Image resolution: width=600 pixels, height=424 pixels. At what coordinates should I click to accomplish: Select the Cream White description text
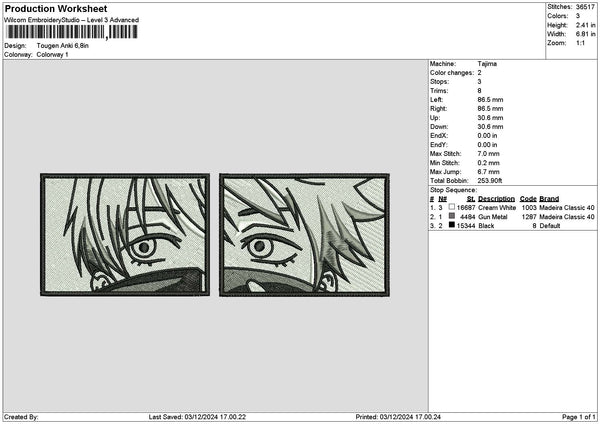pos(497,208)
